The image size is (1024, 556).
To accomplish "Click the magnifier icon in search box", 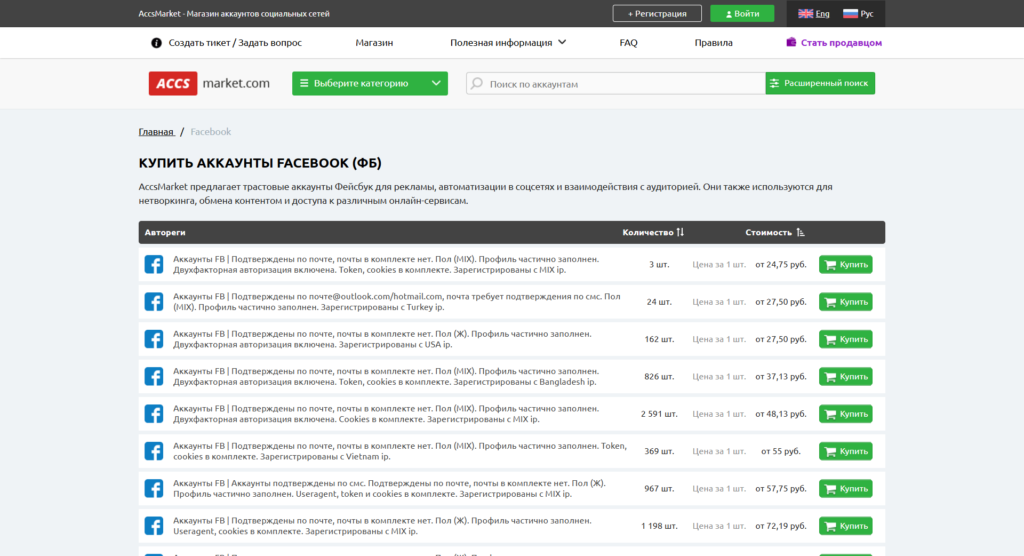I will click(x=477, y=83).
